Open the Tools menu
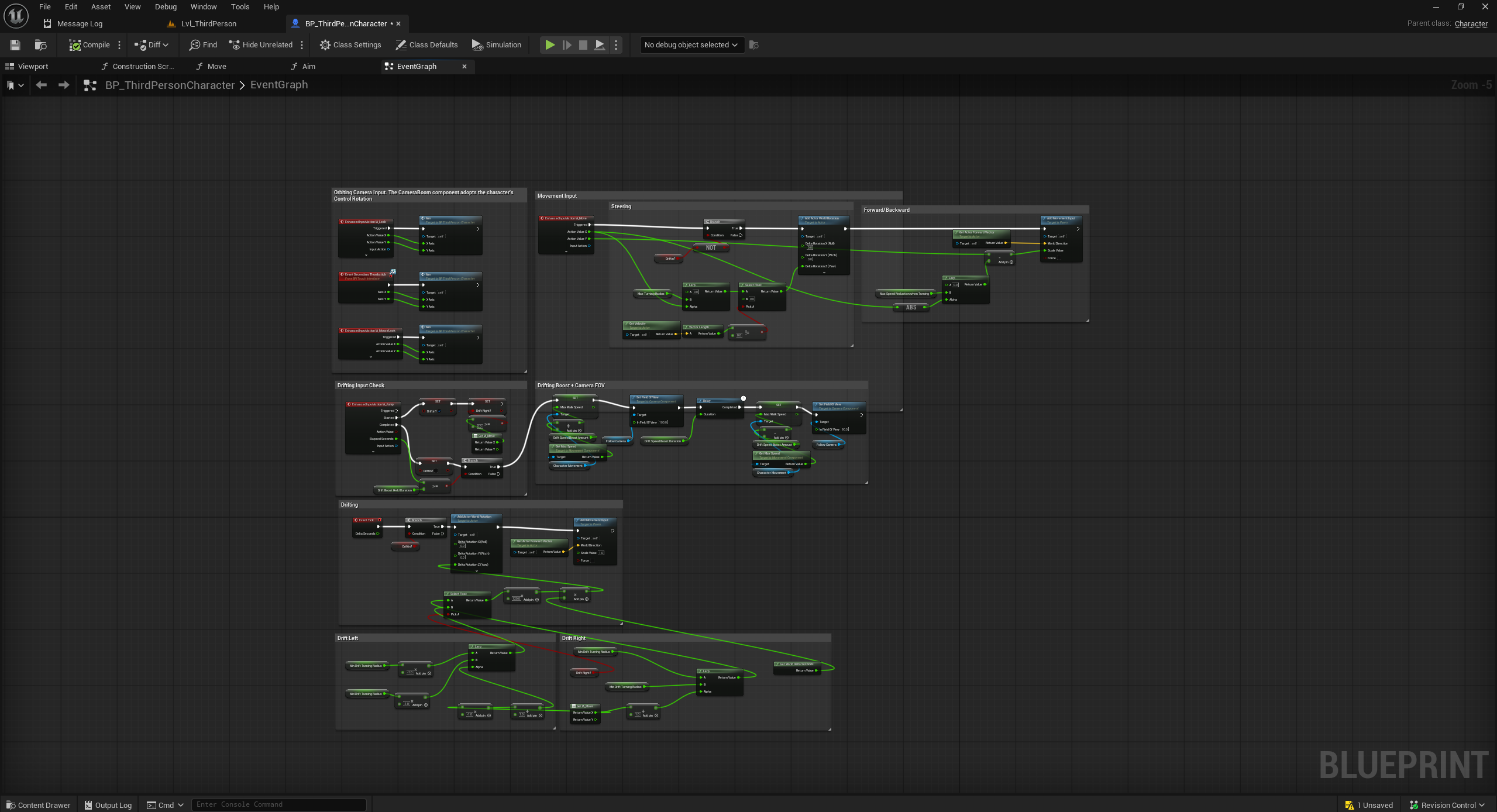 click(240, 7)
